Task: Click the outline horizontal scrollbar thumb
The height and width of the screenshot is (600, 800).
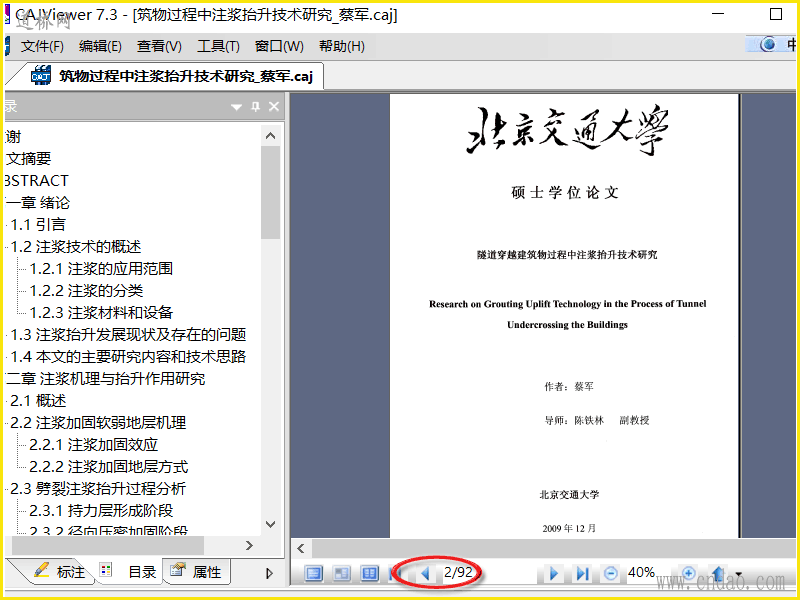Action: pyautogui.click(x=107, y=545)
